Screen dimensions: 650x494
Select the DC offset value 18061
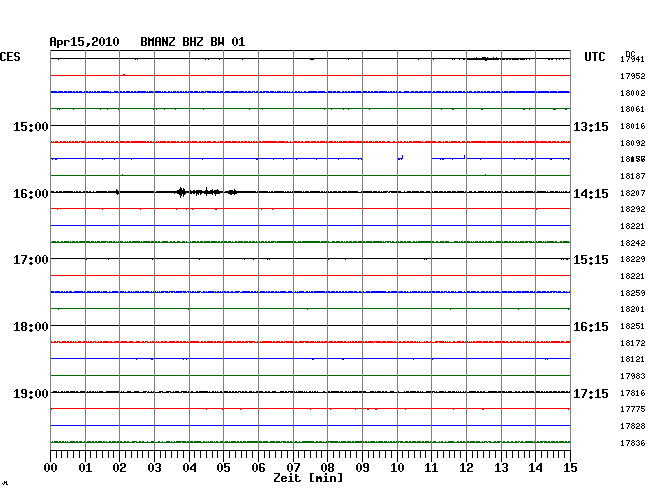633,109
